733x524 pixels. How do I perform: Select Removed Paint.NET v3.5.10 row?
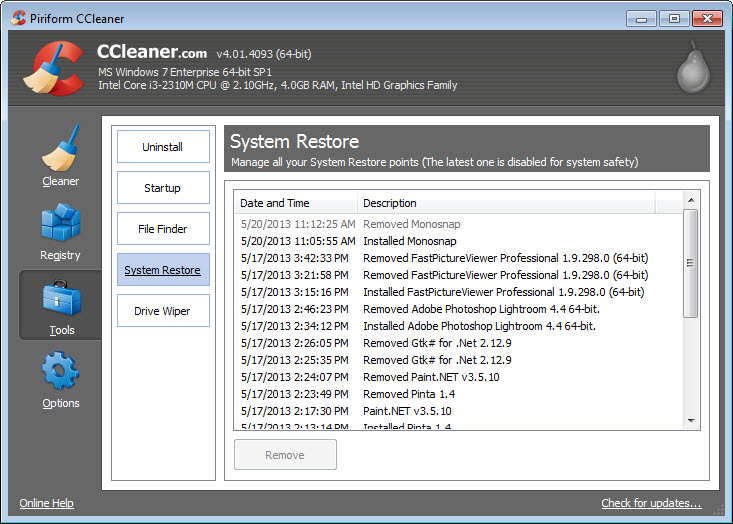(x=458, y=377)
